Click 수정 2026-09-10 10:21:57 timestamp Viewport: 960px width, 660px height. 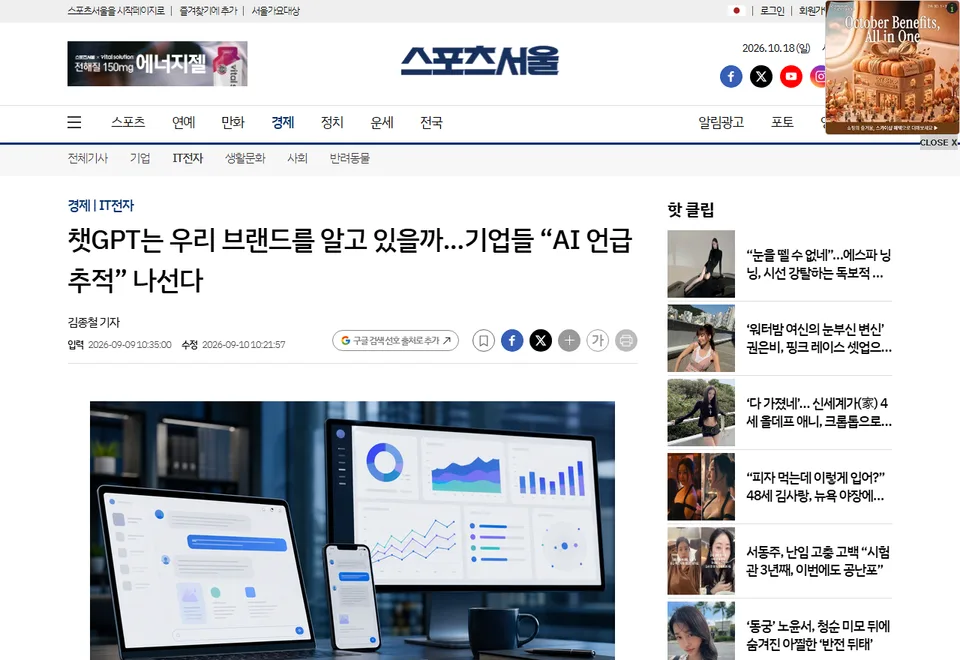click(x=233, y=345)
